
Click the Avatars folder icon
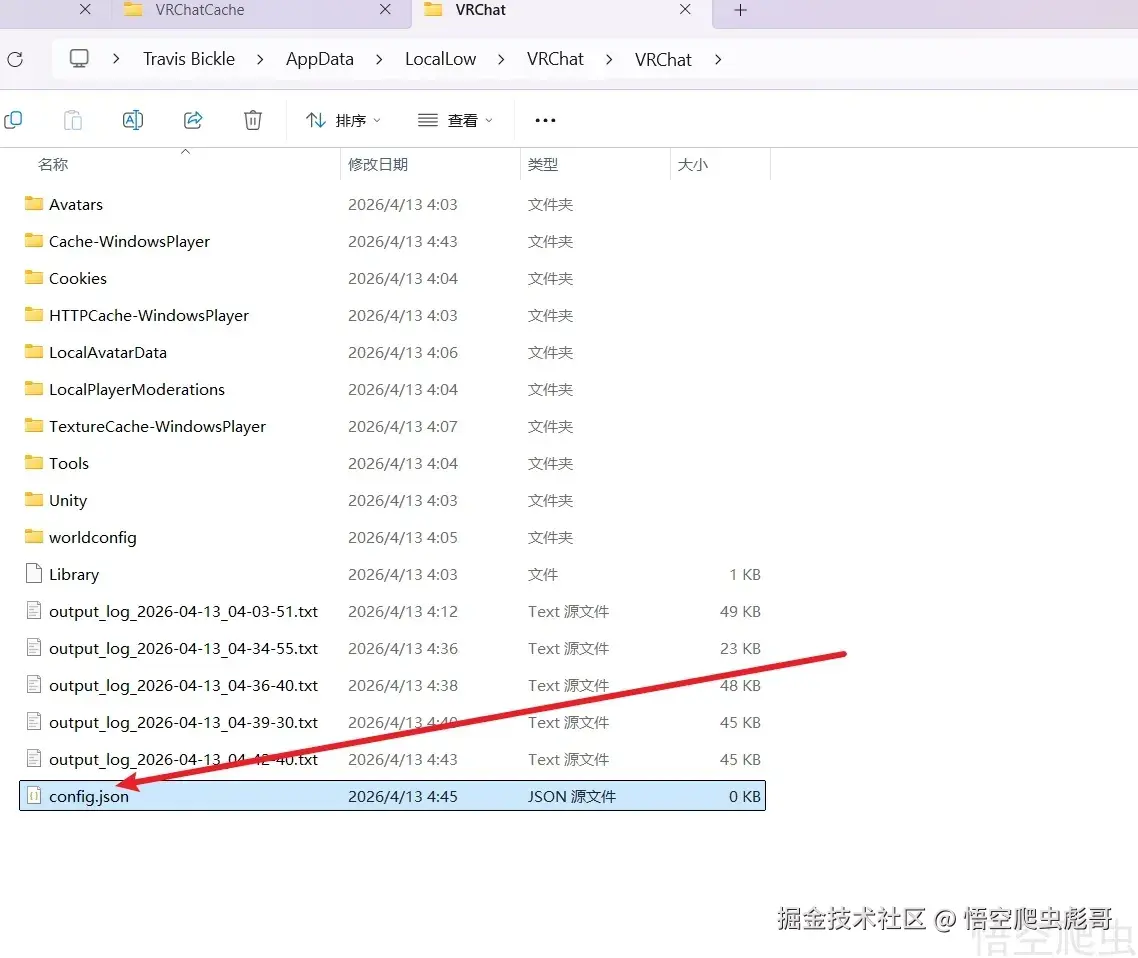[33, 203]
